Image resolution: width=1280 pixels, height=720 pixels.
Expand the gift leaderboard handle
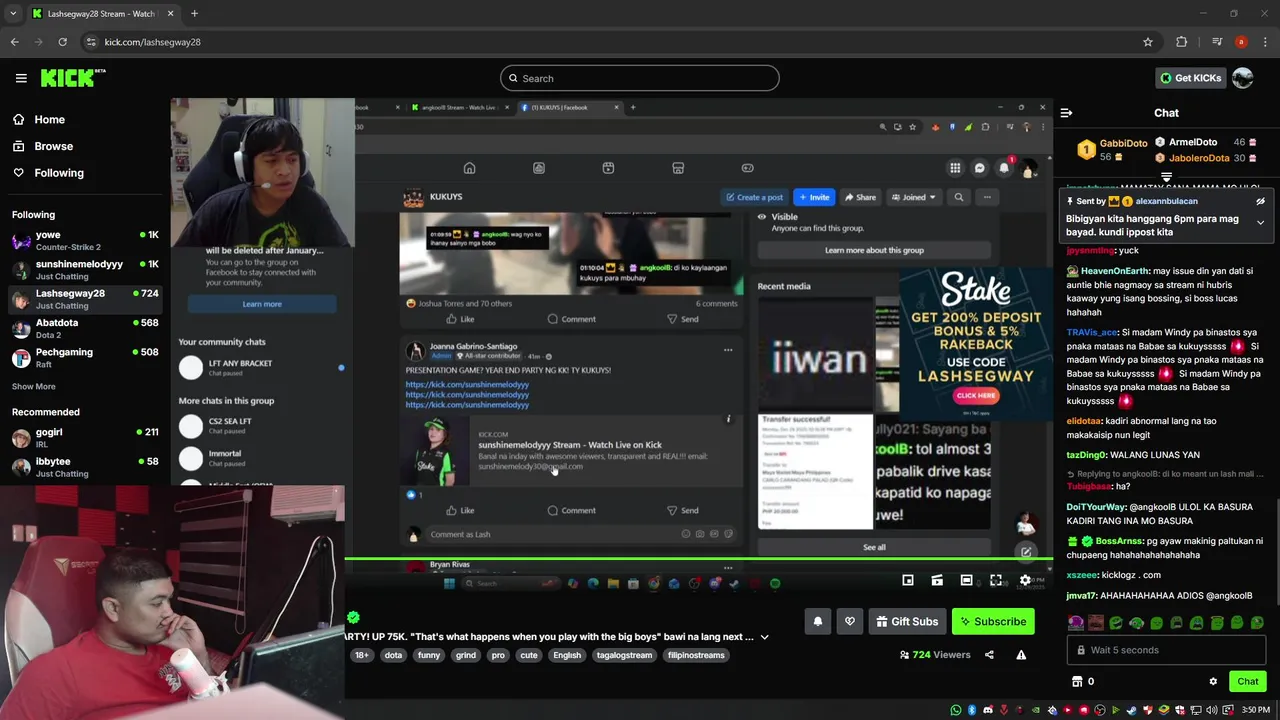point(1166,177)
